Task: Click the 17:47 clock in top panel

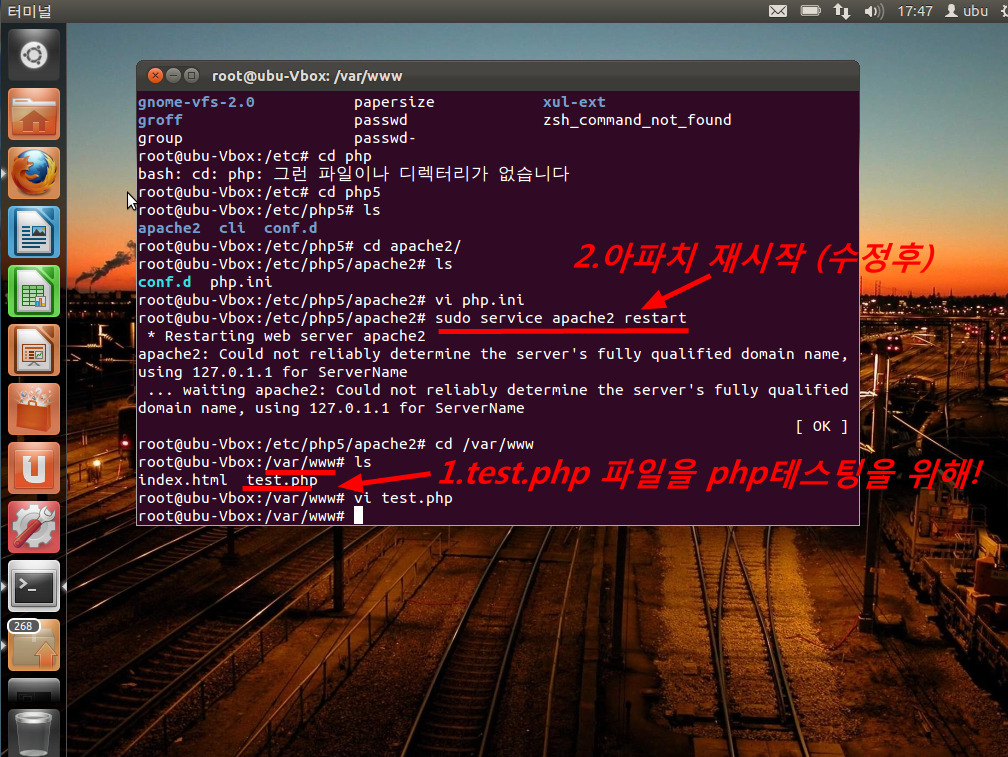Action: [x=915, y=11]
